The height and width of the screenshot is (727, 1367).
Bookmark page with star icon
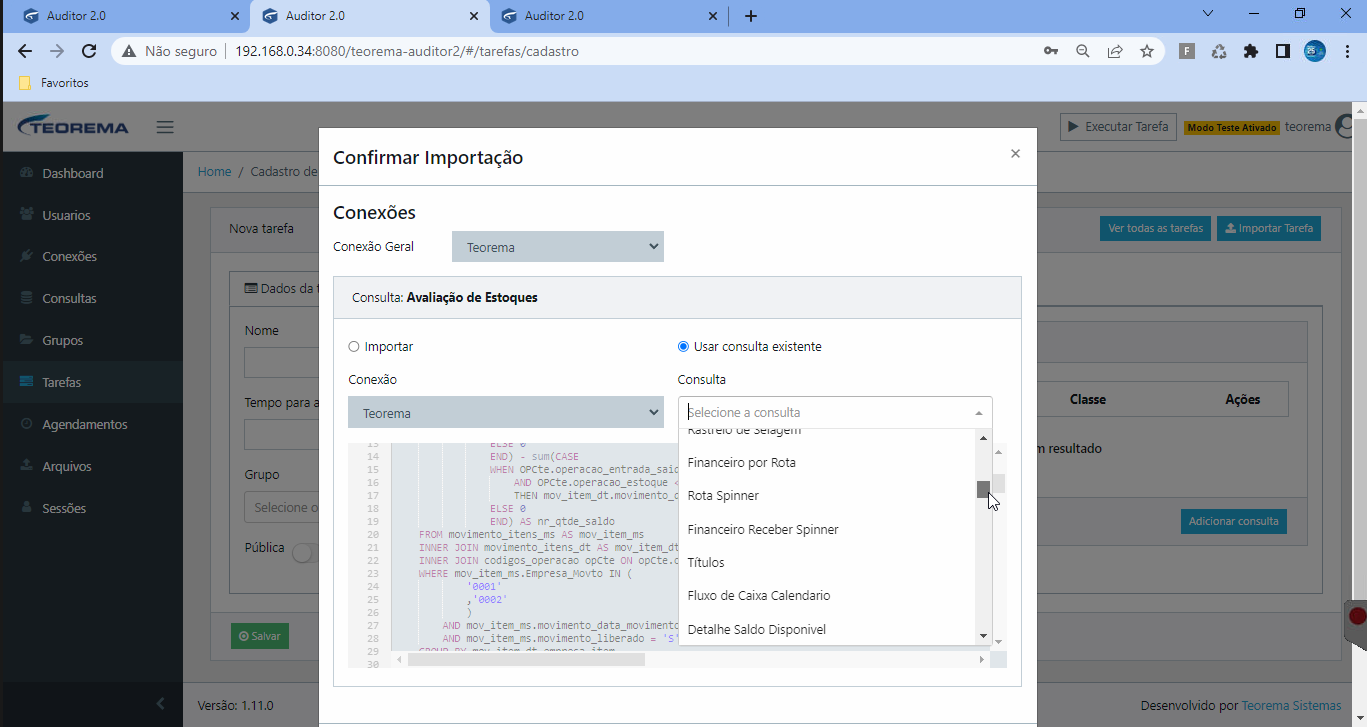point(1147,51)
